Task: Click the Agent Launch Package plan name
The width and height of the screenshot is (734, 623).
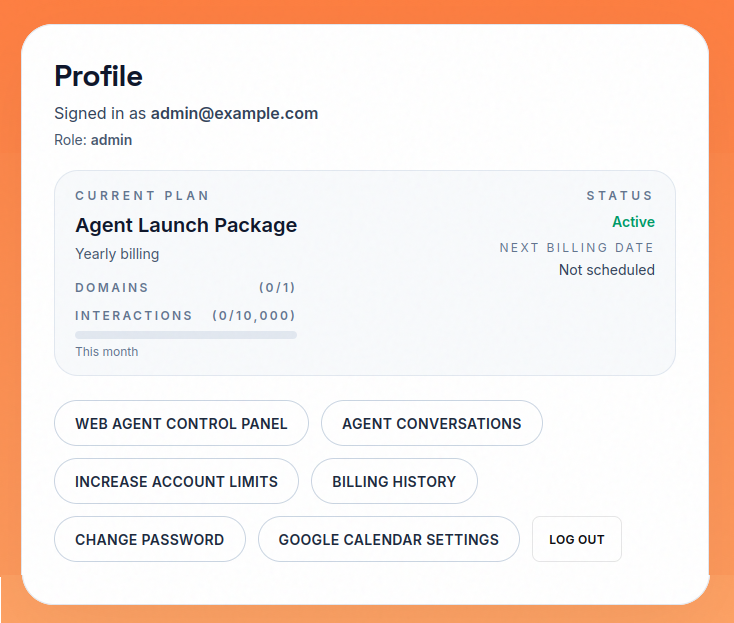Action: [x=186, y=225]
